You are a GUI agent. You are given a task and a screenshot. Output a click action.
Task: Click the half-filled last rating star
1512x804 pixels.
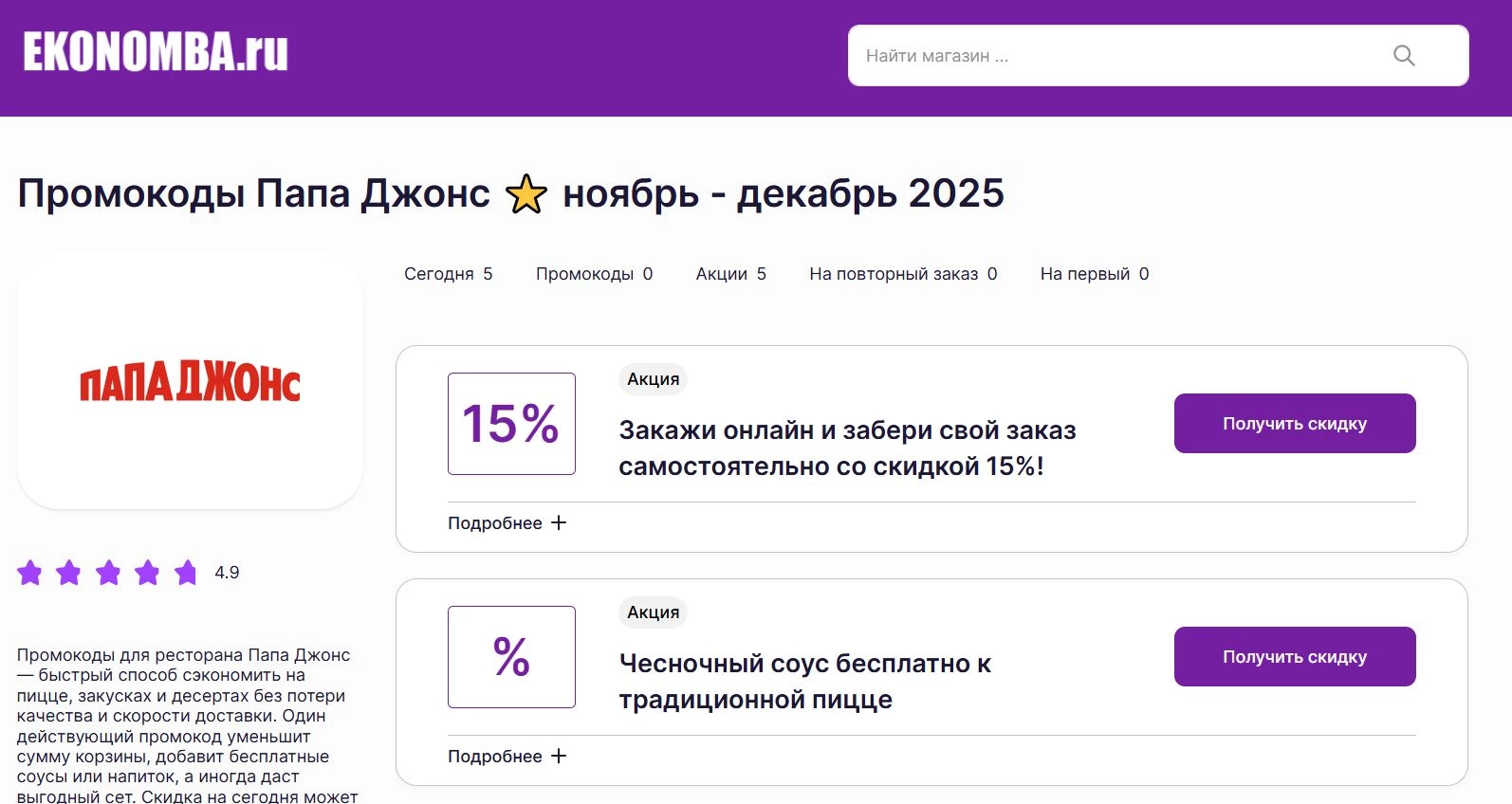point(185,572)
